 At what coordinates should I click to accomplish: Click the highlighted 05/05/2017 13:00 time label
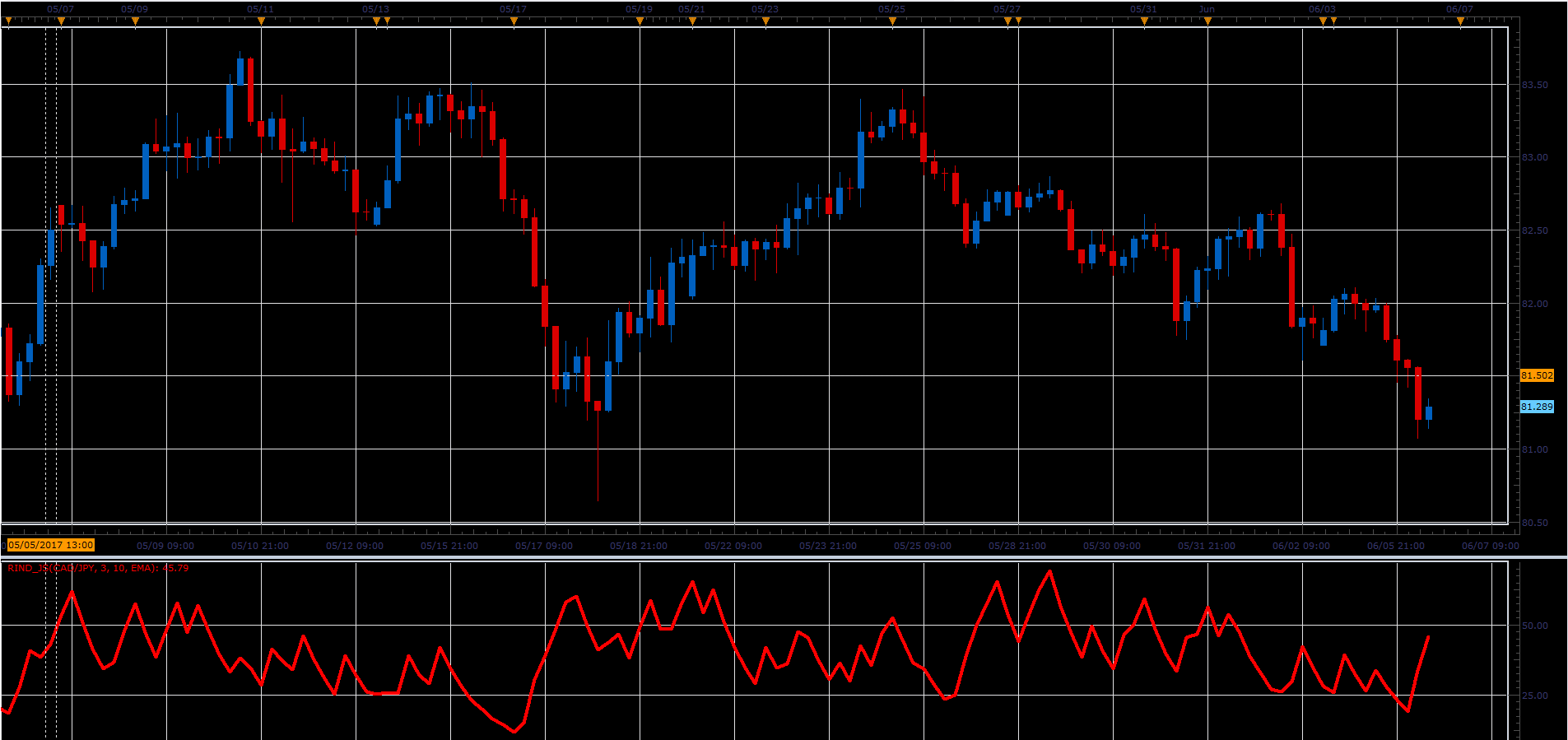coord(51,545)
